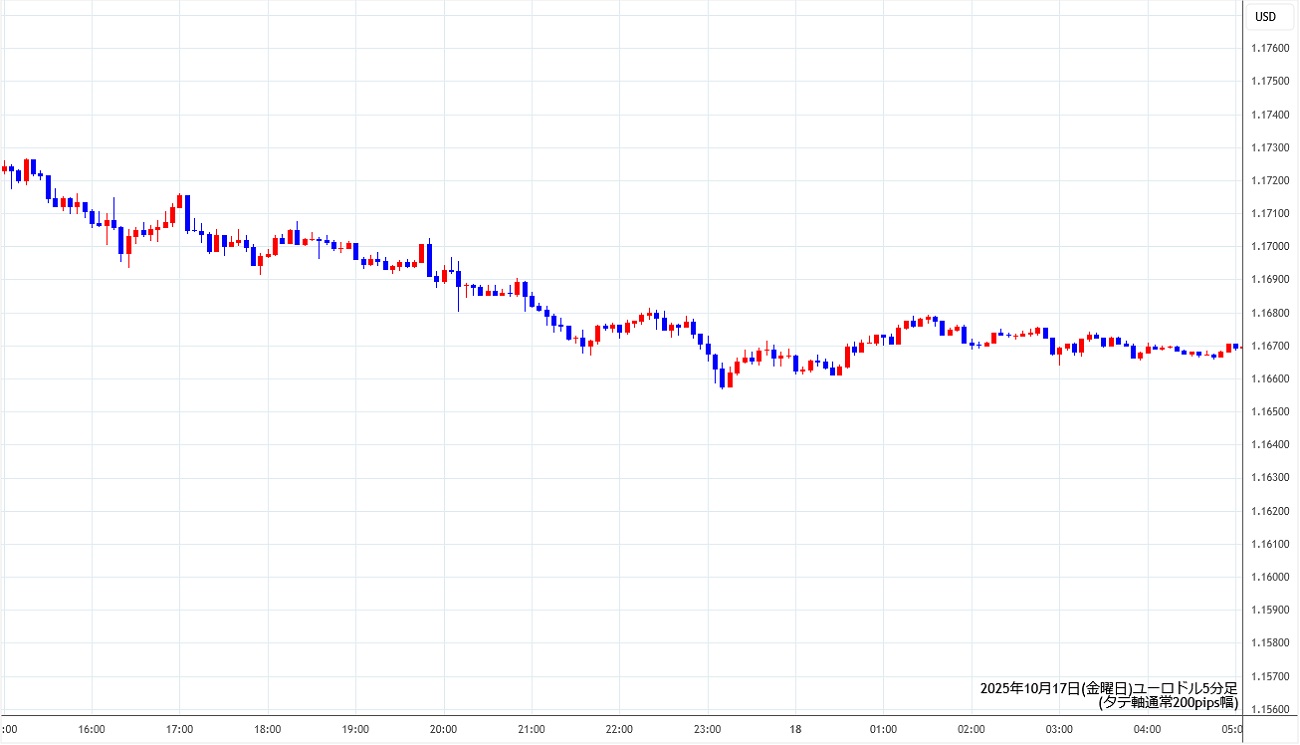Select the 1.17600 price axis label

click(x=1269, y=48)
